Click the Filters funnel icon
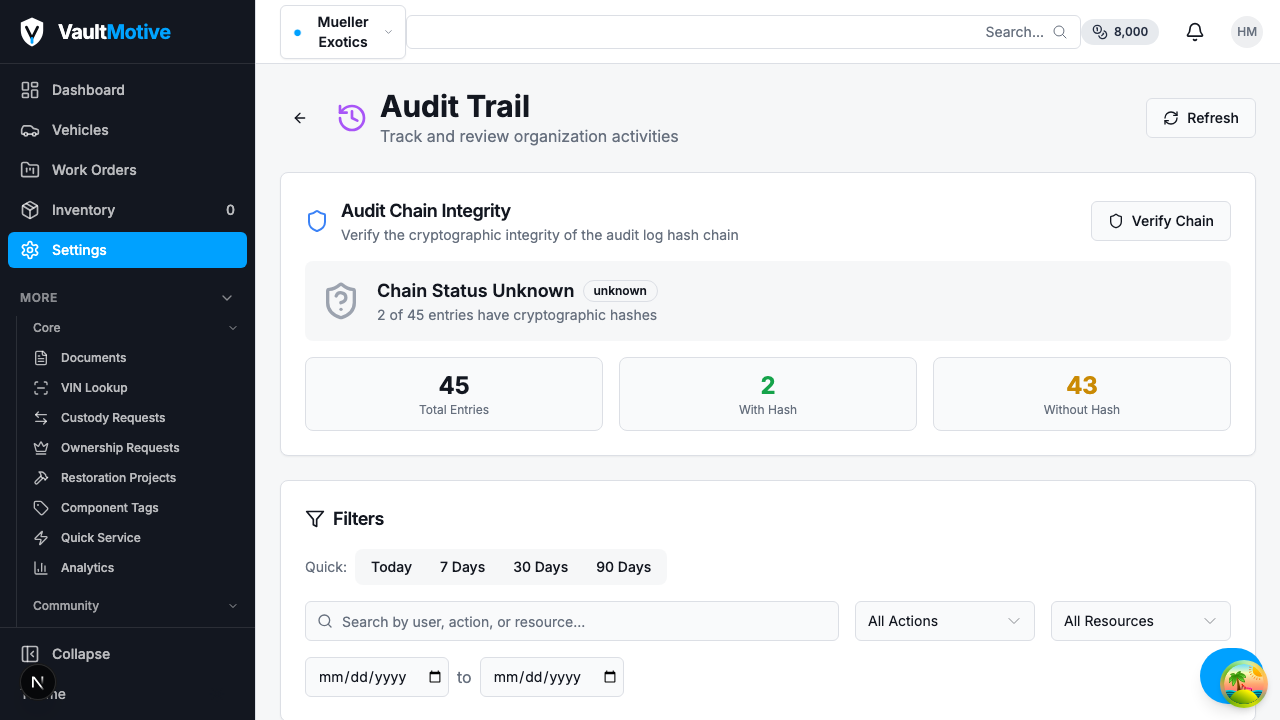This screenshot has width=1280, height=720. [315, 519]
